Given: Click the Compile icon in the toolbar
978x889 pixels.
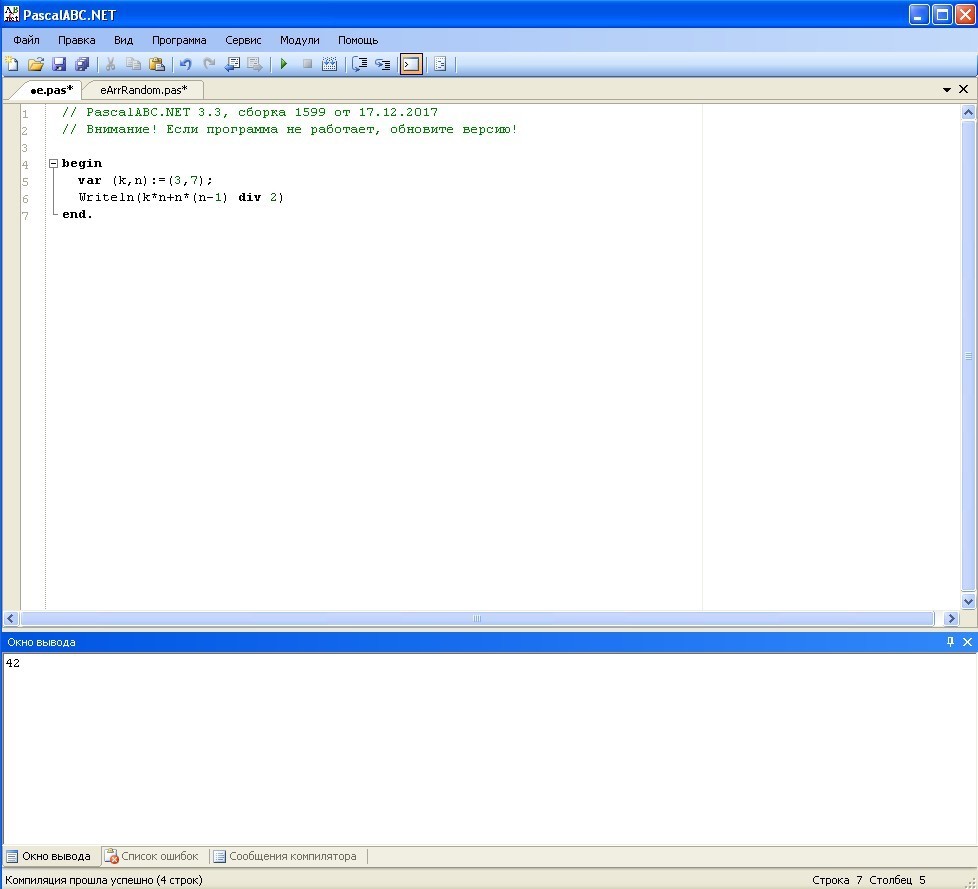Looking at the screenshot, I should (329, 64).
